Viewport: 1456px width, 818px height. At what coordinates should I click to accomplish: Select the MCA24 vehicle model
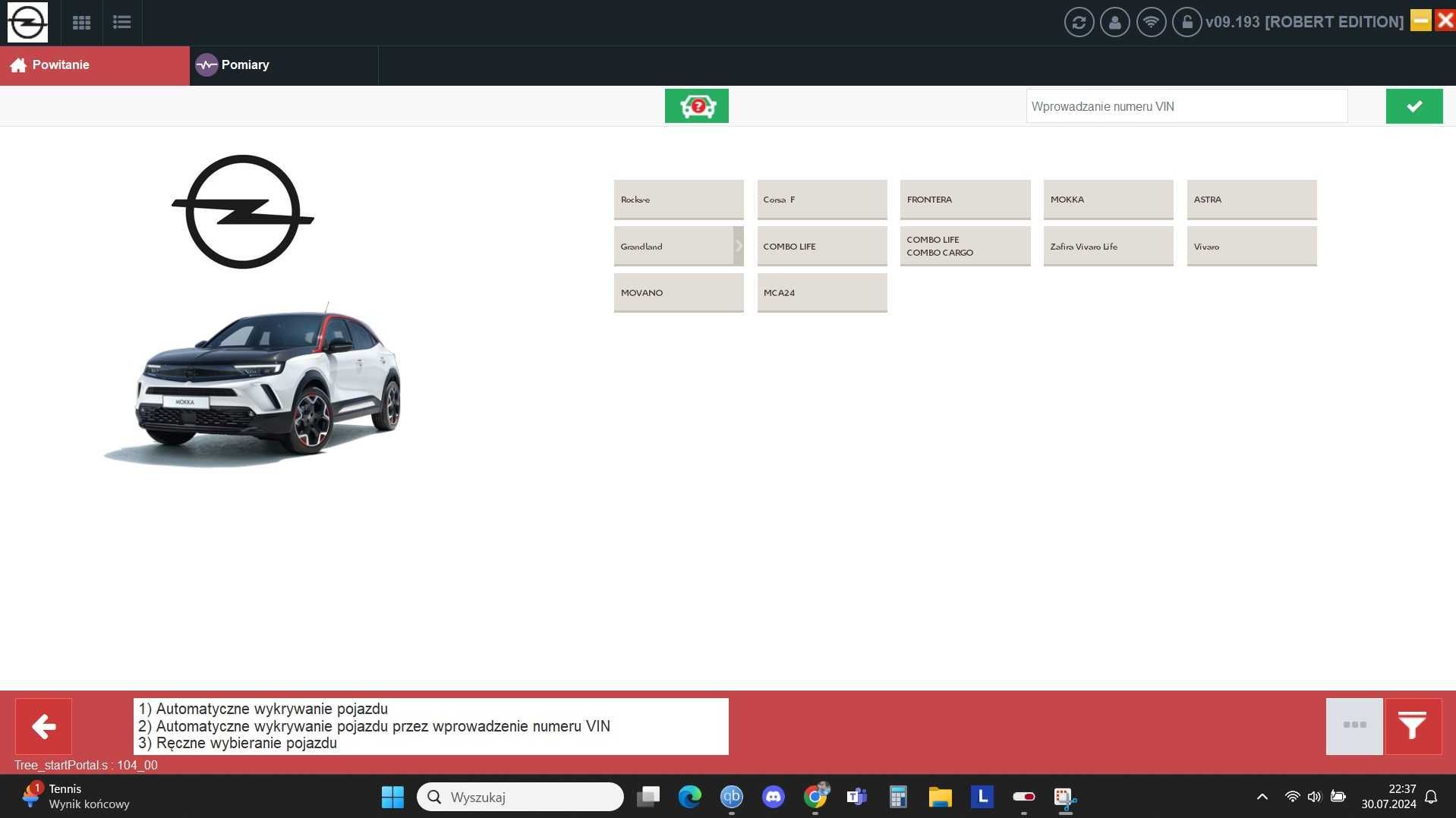[x=822, y=293]
